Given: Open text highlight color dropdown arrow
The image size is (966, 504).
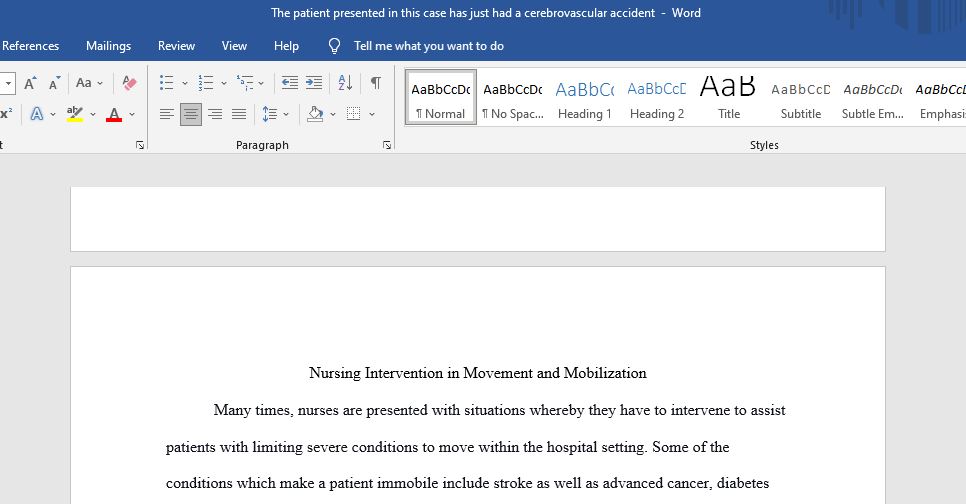Looking at the screenshot, I should tap(93, 114).
